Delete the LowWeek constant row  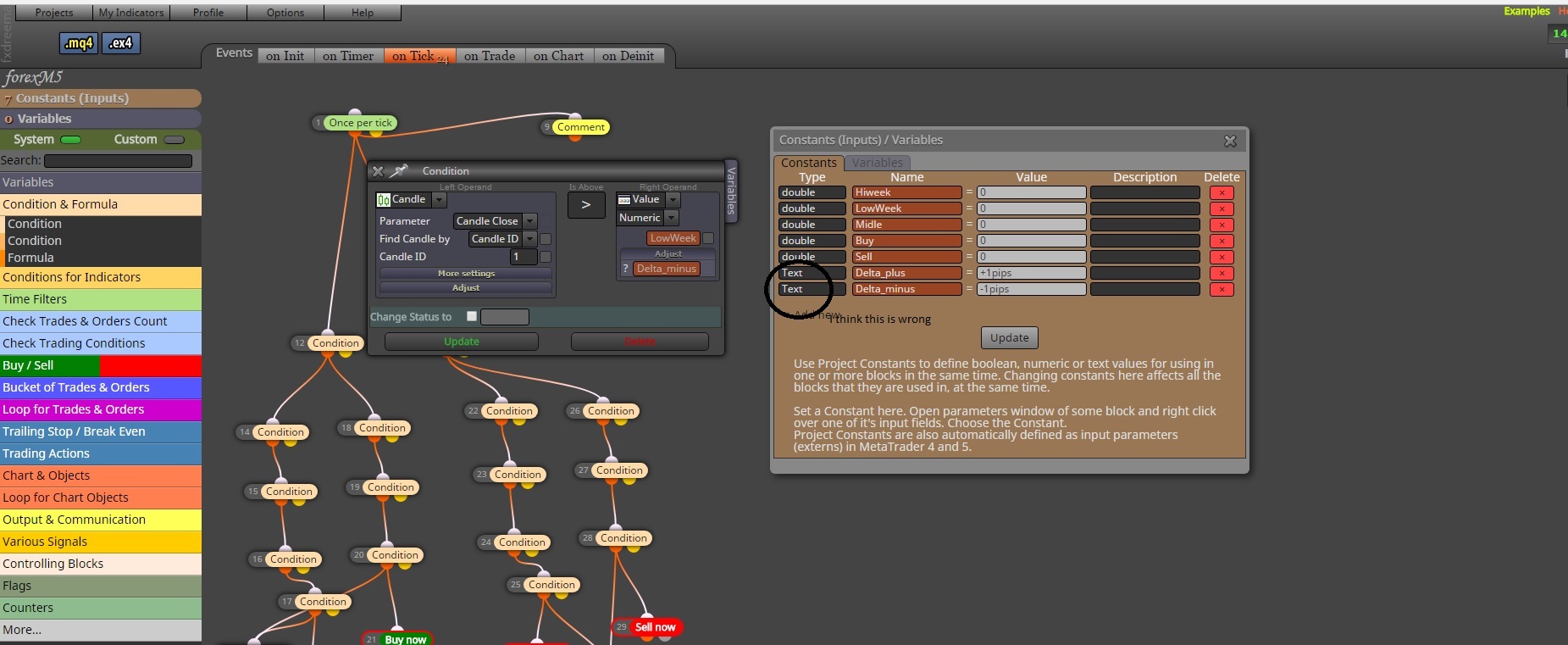(x=1222, y=209)
